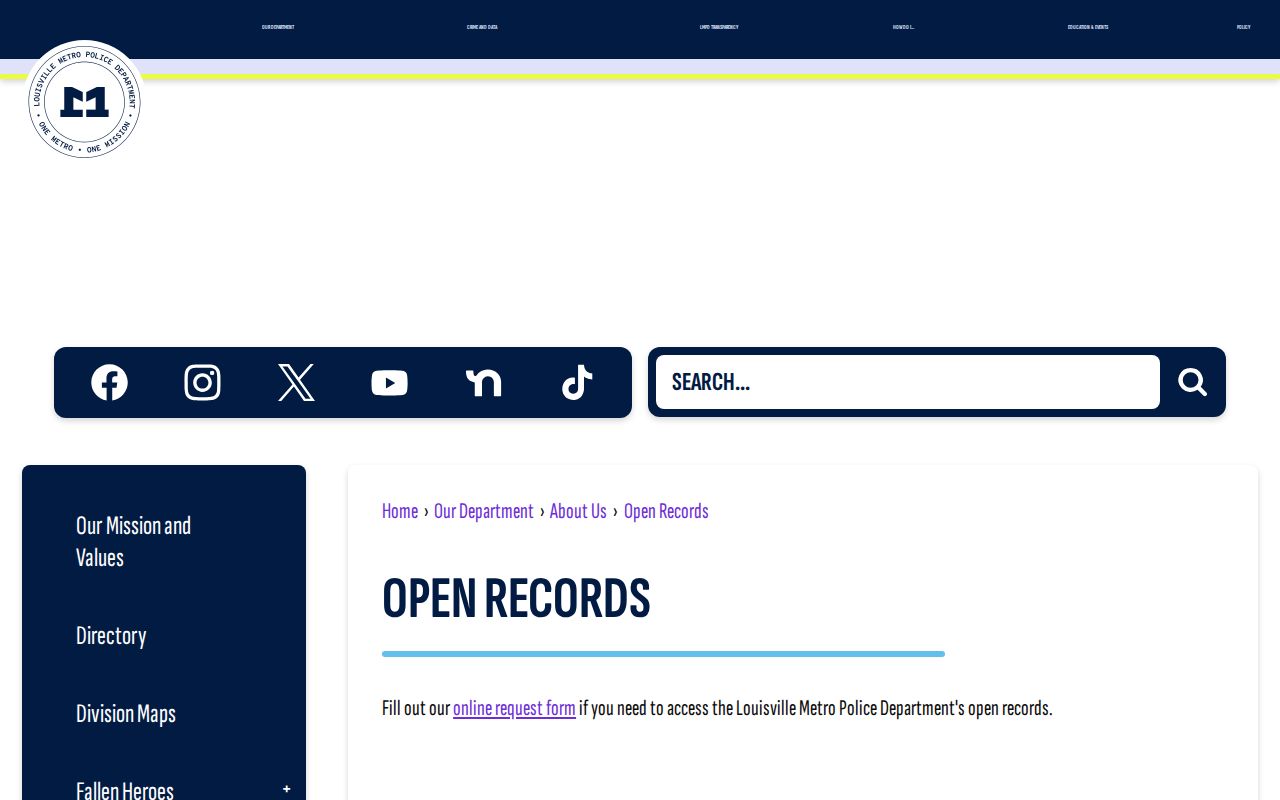Open the Division Maps sidebar item
This screenshot has height=800, width=1280.
pos(126,714)
